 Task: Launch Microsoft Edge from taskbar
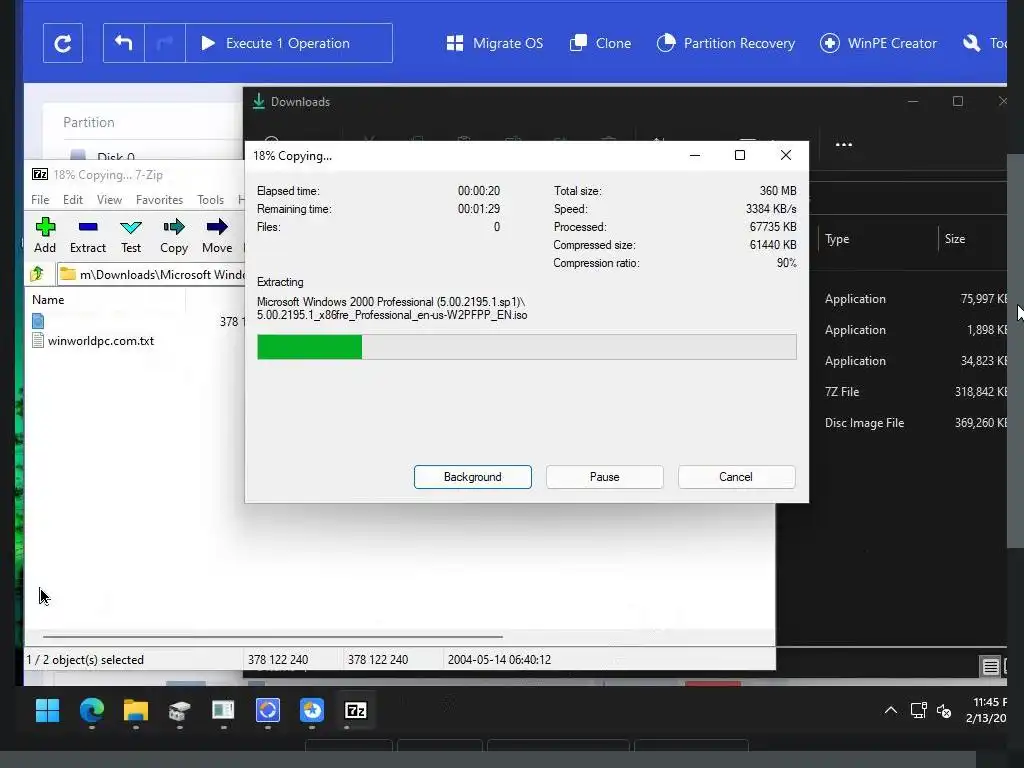92,711
